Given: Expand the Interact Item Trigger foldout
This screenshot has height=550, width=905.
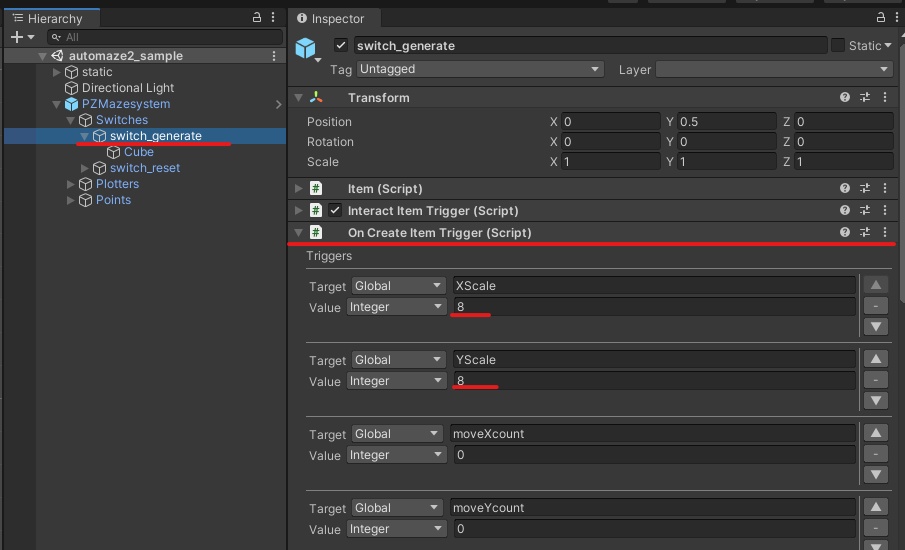Looking at the screenshot, I should (298, 210).
